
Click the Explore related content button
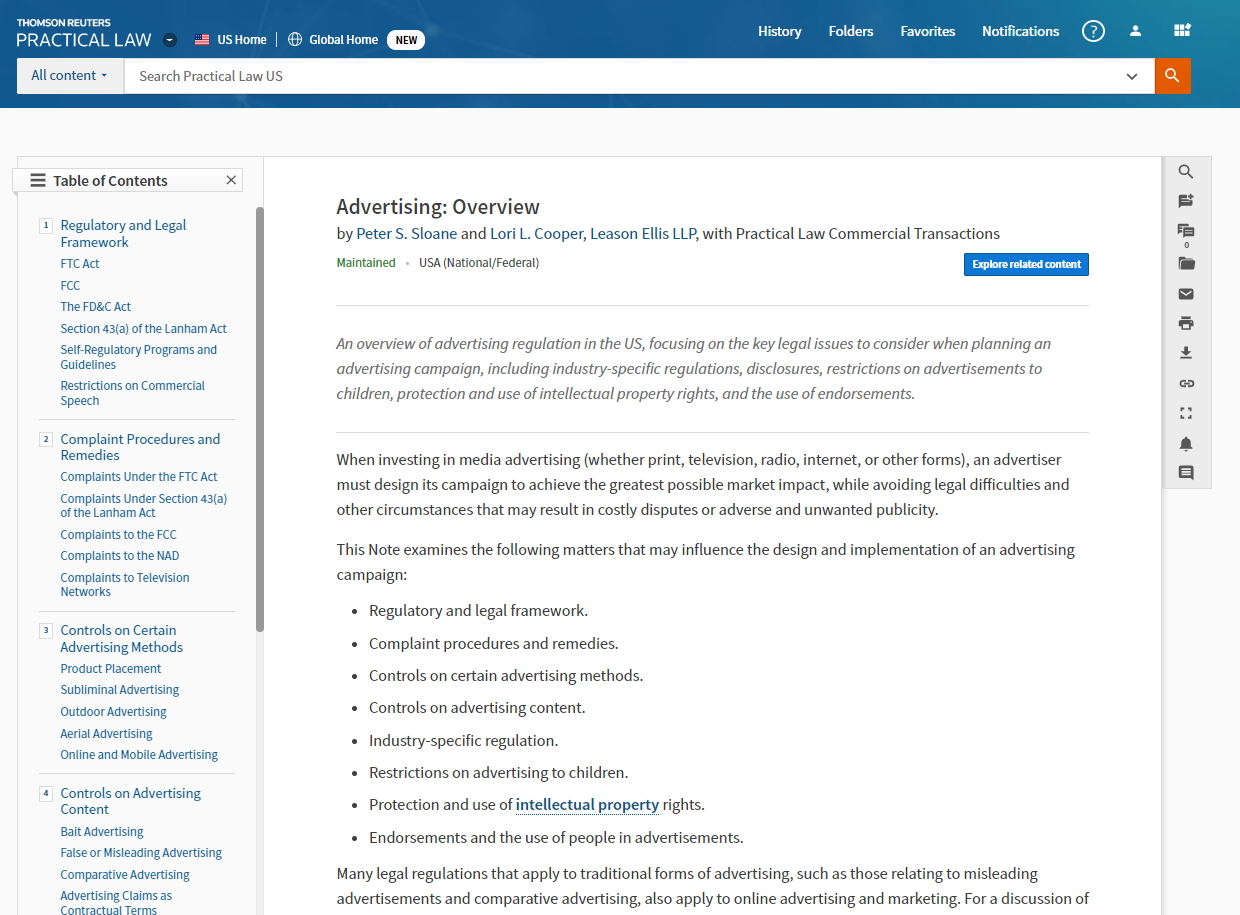[x=1026, y=264]
